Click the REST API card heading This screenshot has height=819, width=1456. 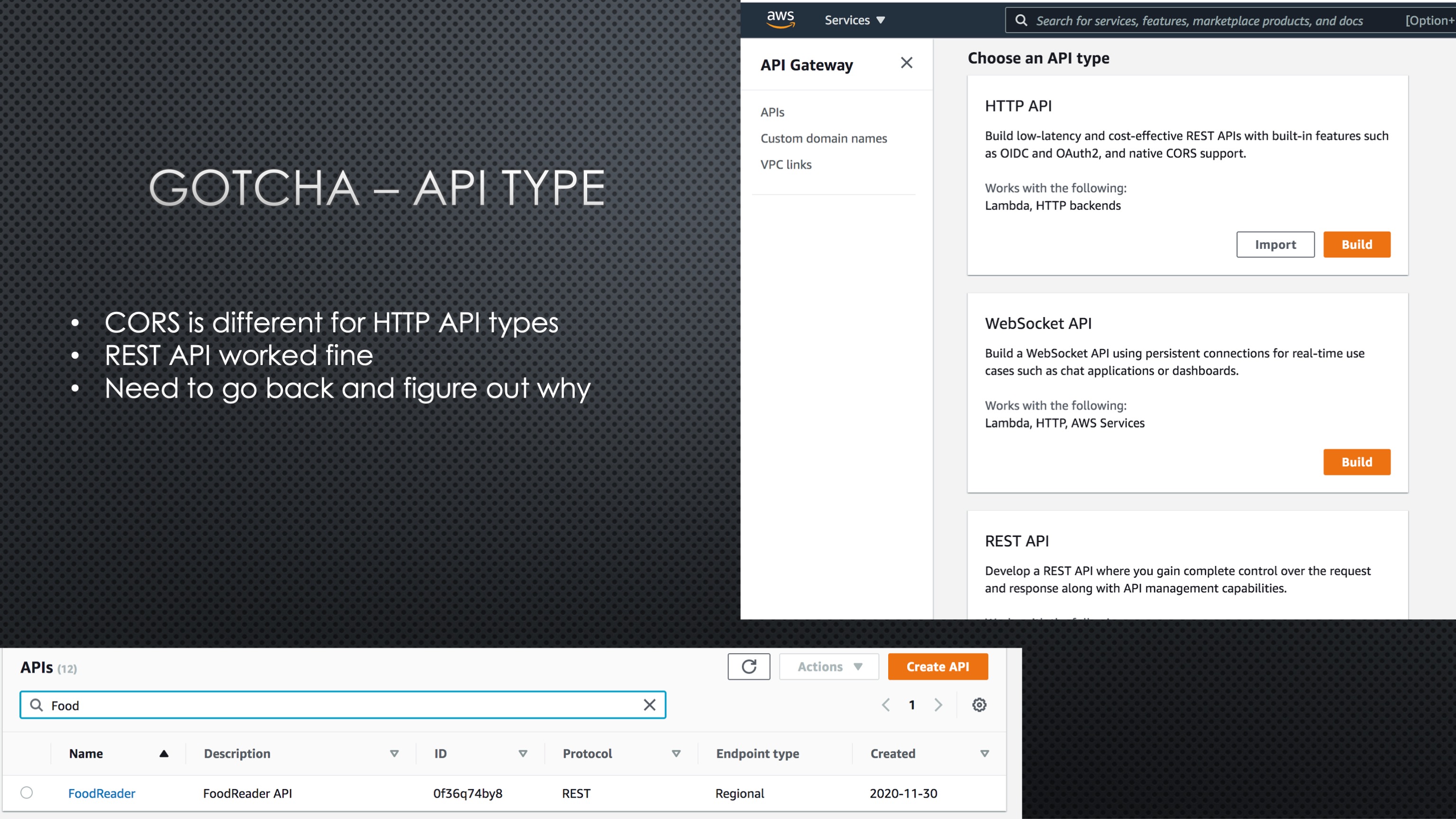[x=1017, y=541]
